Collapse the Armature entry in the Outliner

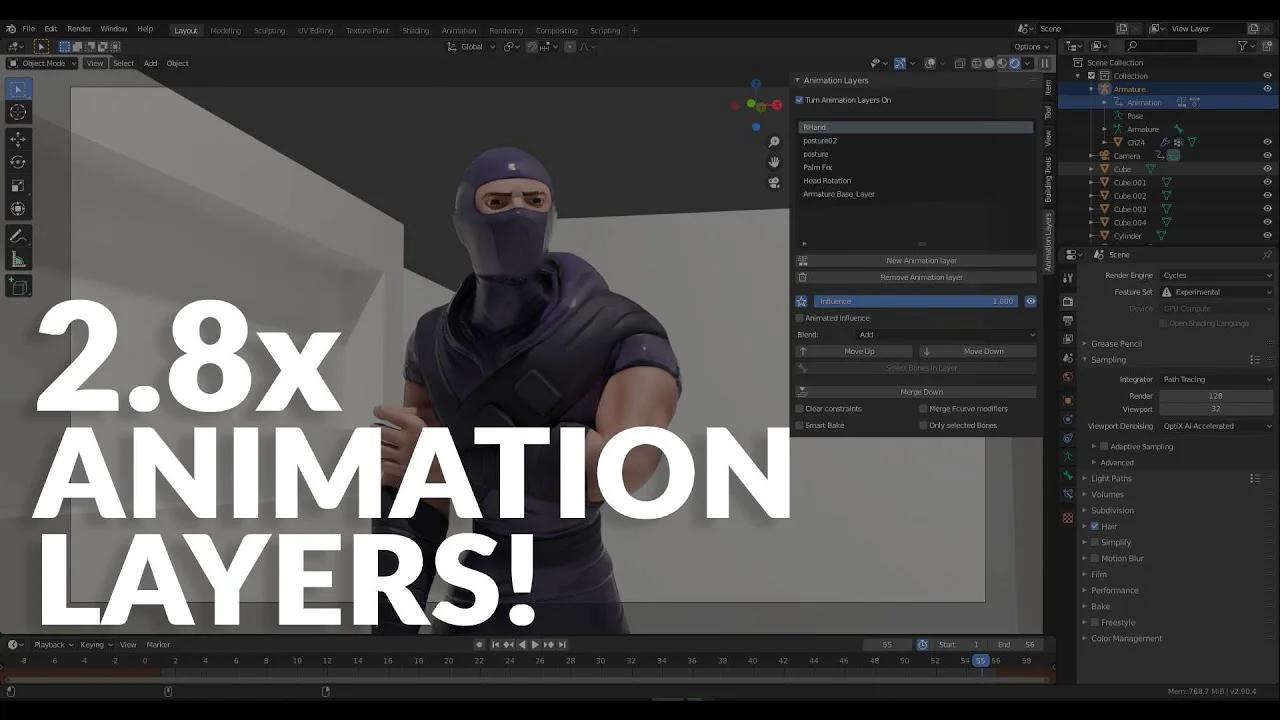point(1091,89)
